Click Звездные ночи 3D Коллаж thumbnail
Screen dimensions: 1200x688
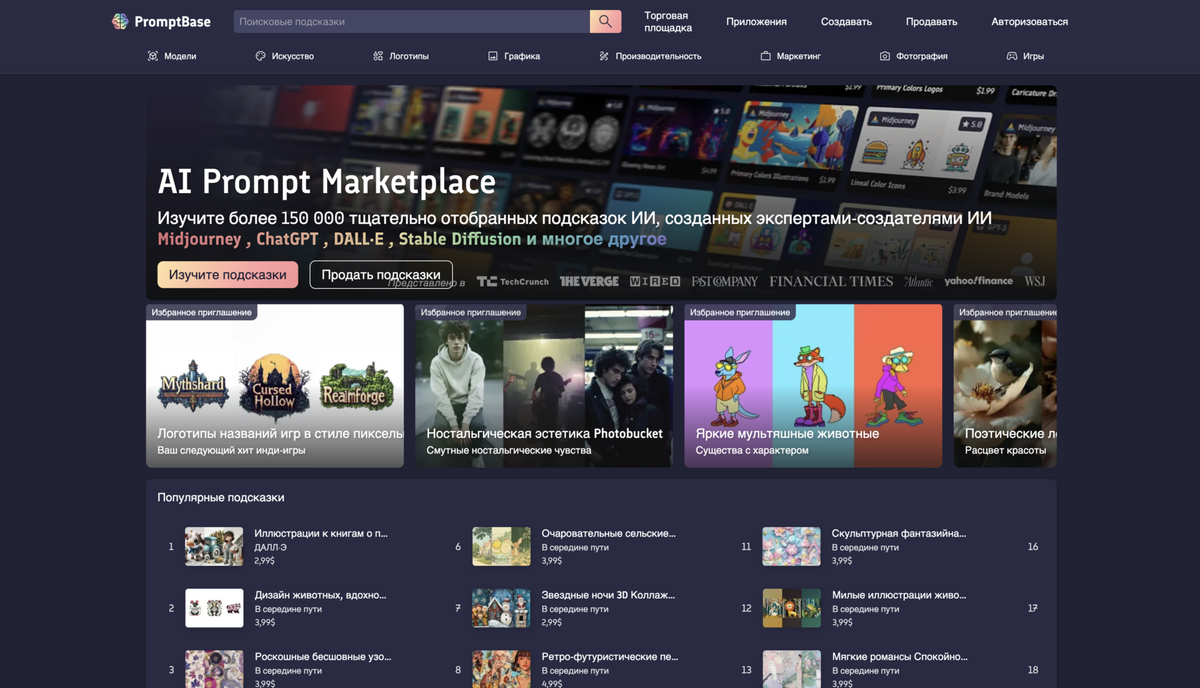point(501,608)
